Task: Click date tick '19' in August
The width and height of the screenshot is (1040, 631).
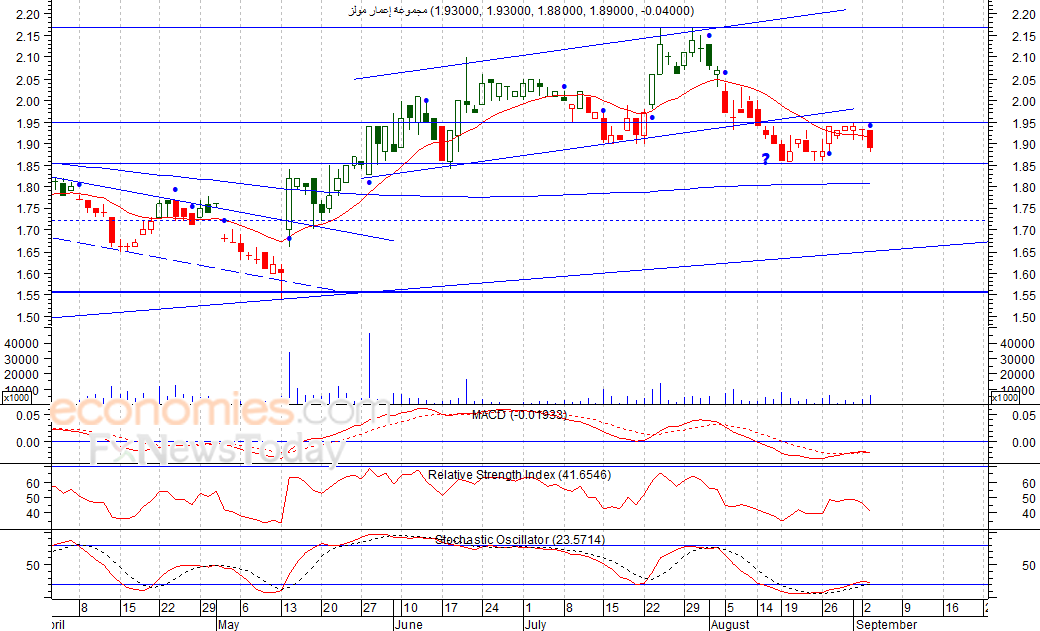Action: [791, 608]
